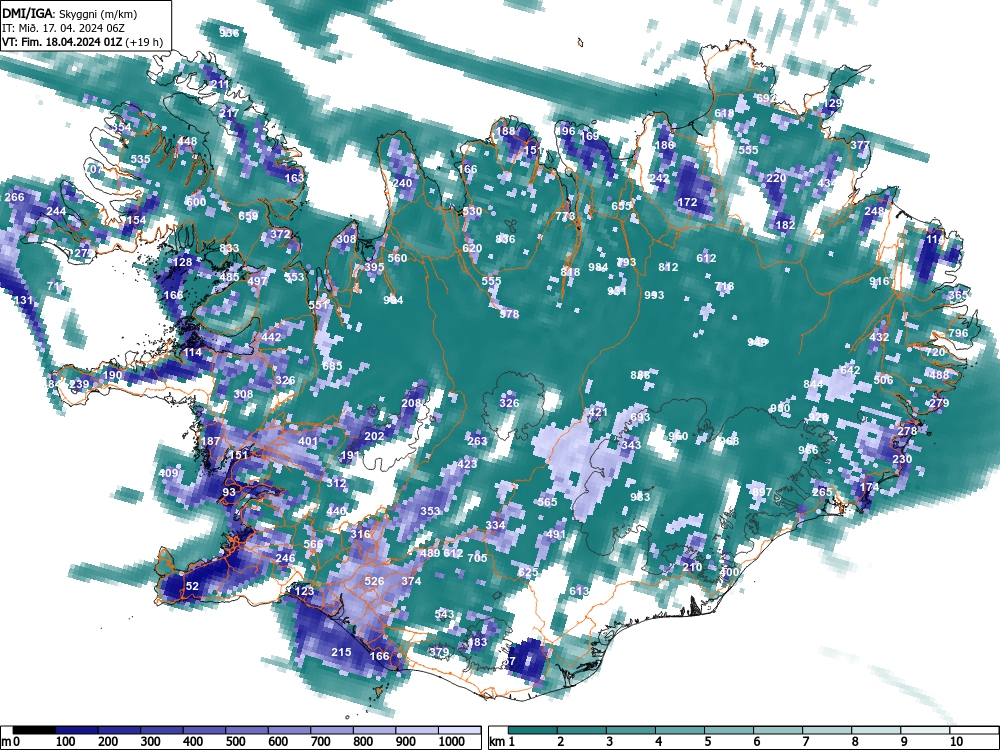Select the map value 215 off the south coast

(341, 652)
